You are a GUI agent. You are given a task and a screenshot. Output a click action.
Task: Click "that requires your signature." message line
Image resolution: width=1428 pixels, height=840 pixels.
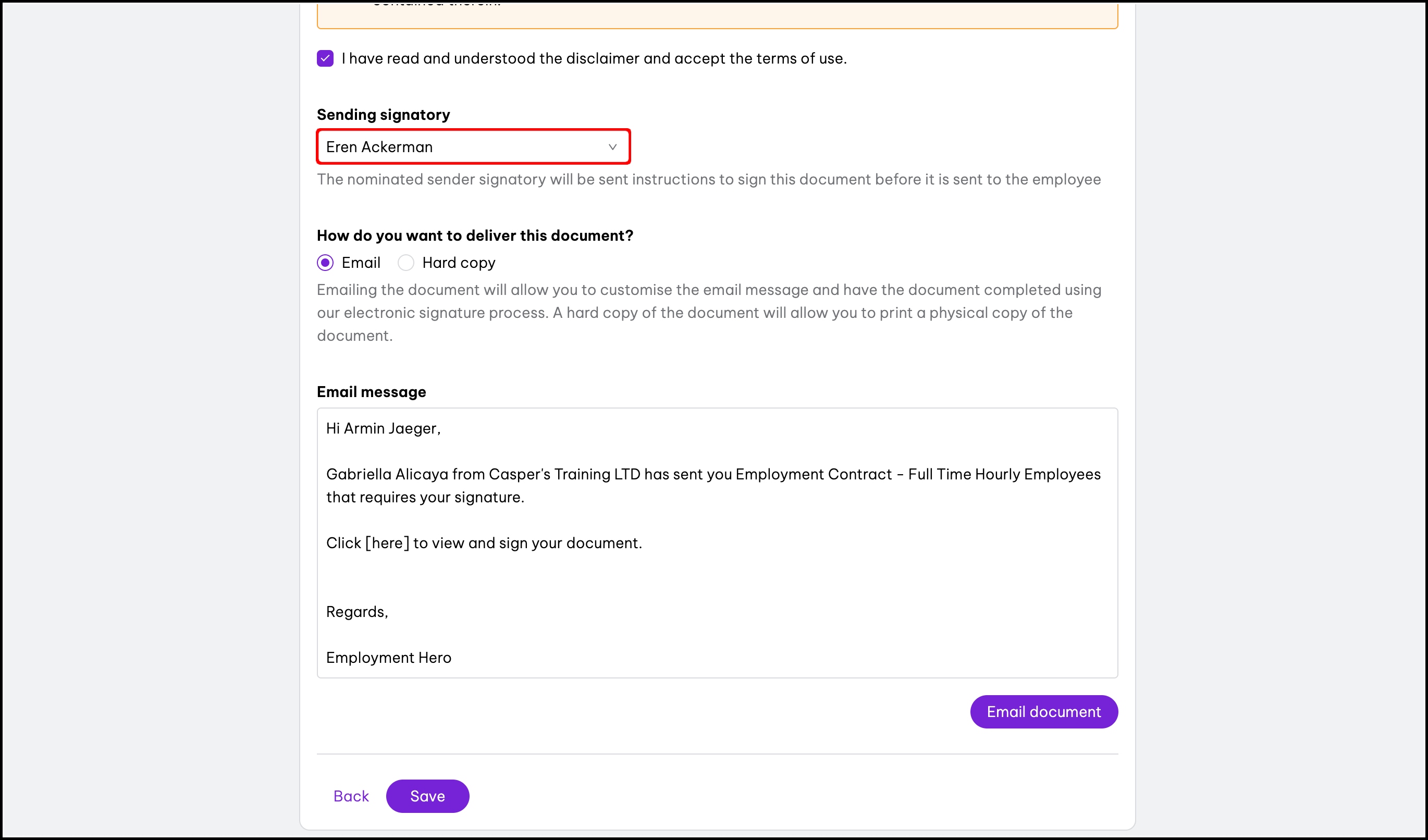coord(425,497)
